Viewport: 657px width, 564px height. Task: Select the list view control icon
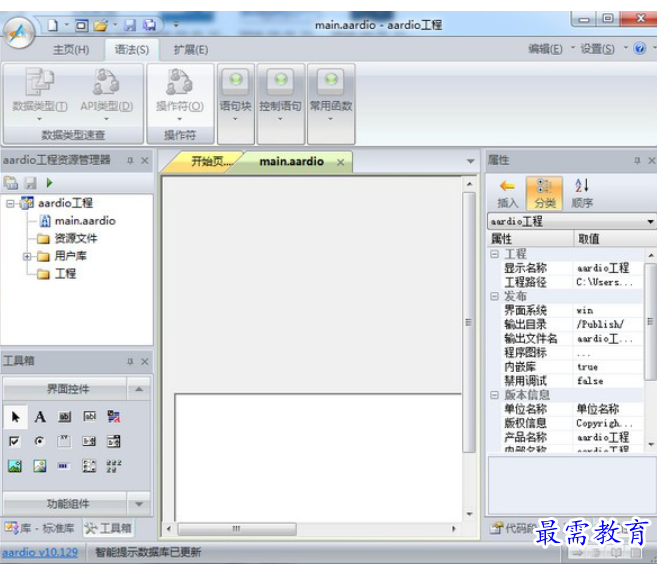pos(89,466)
